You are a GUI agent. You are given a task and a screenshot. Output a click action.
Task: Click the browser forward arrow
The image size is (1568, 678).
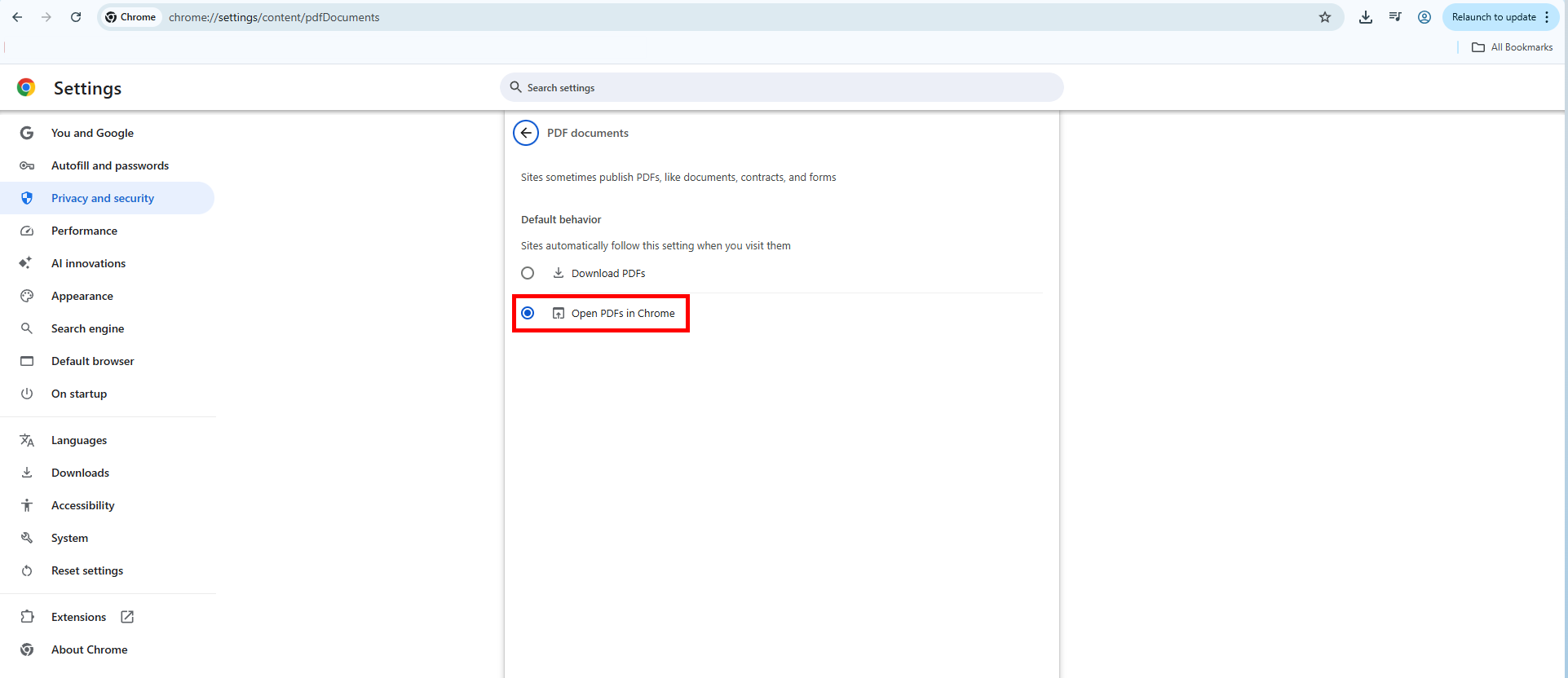click(x=46, y=17)
